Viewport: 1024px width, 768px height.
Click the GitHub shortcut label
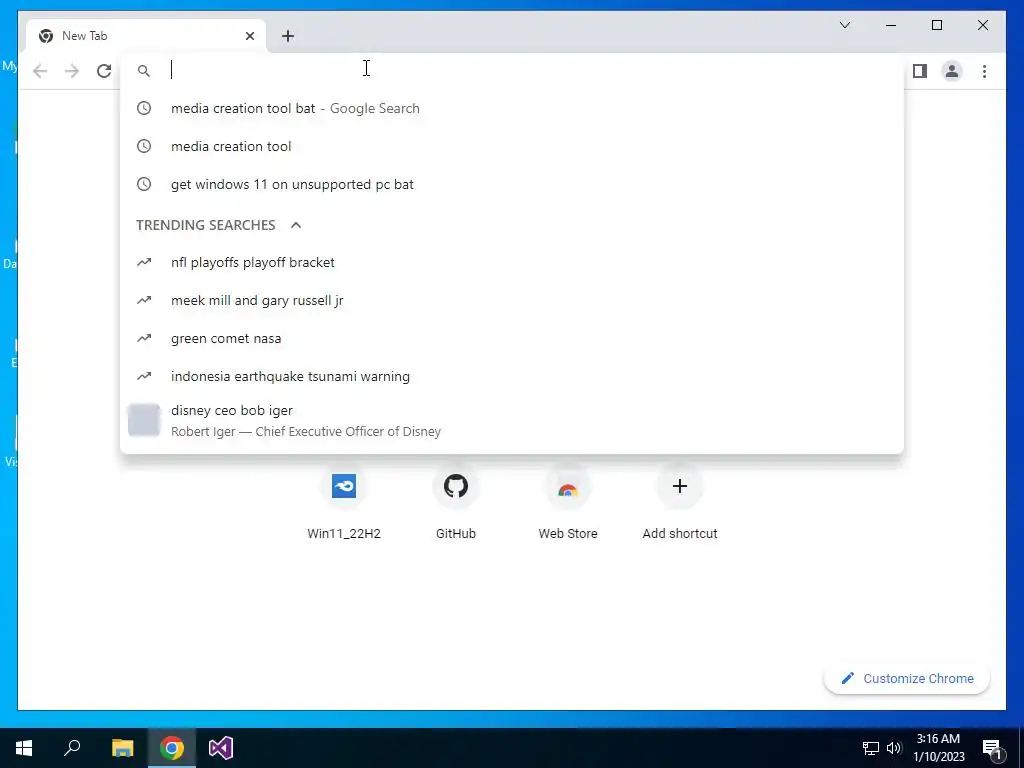point(456,534)
